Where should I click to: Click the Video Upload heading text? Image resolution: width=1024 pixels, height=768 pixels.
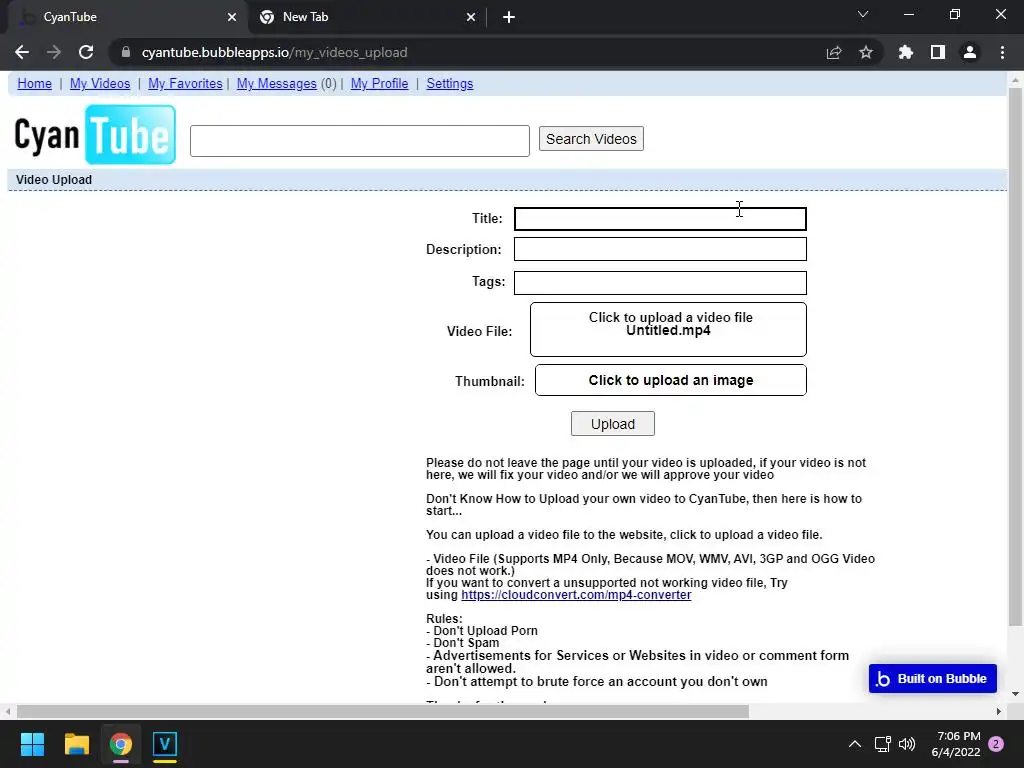tap(54, 180)
